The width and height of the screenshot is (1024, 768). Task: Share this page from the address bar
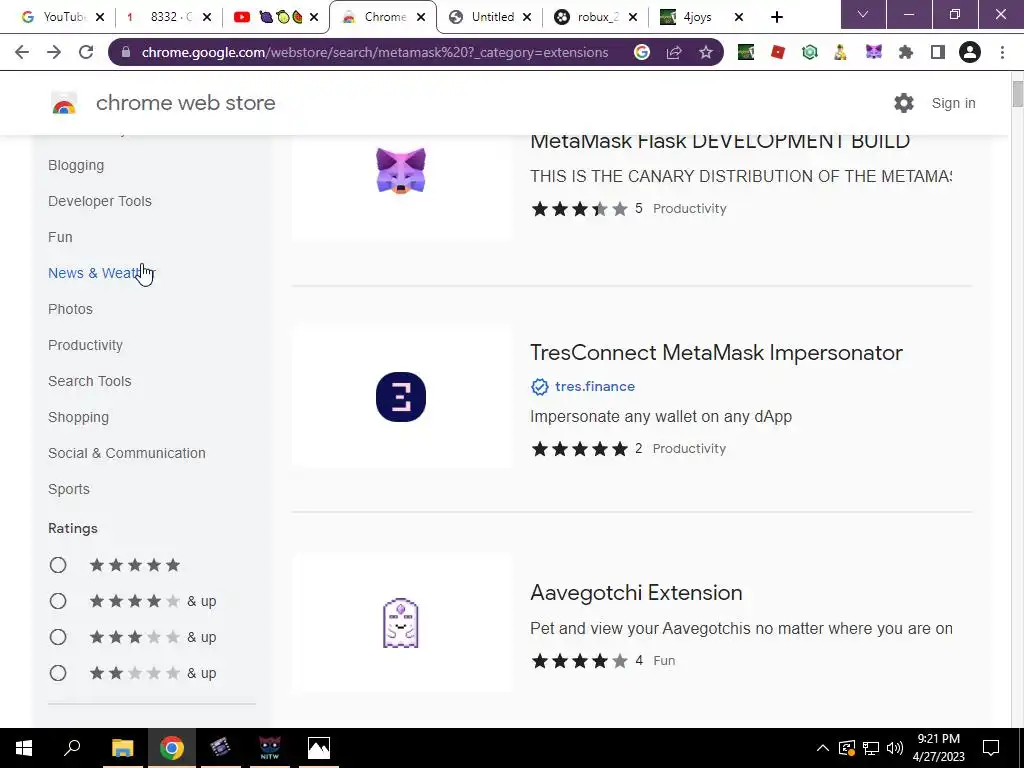pyautogui.click(x=673, y=52)
